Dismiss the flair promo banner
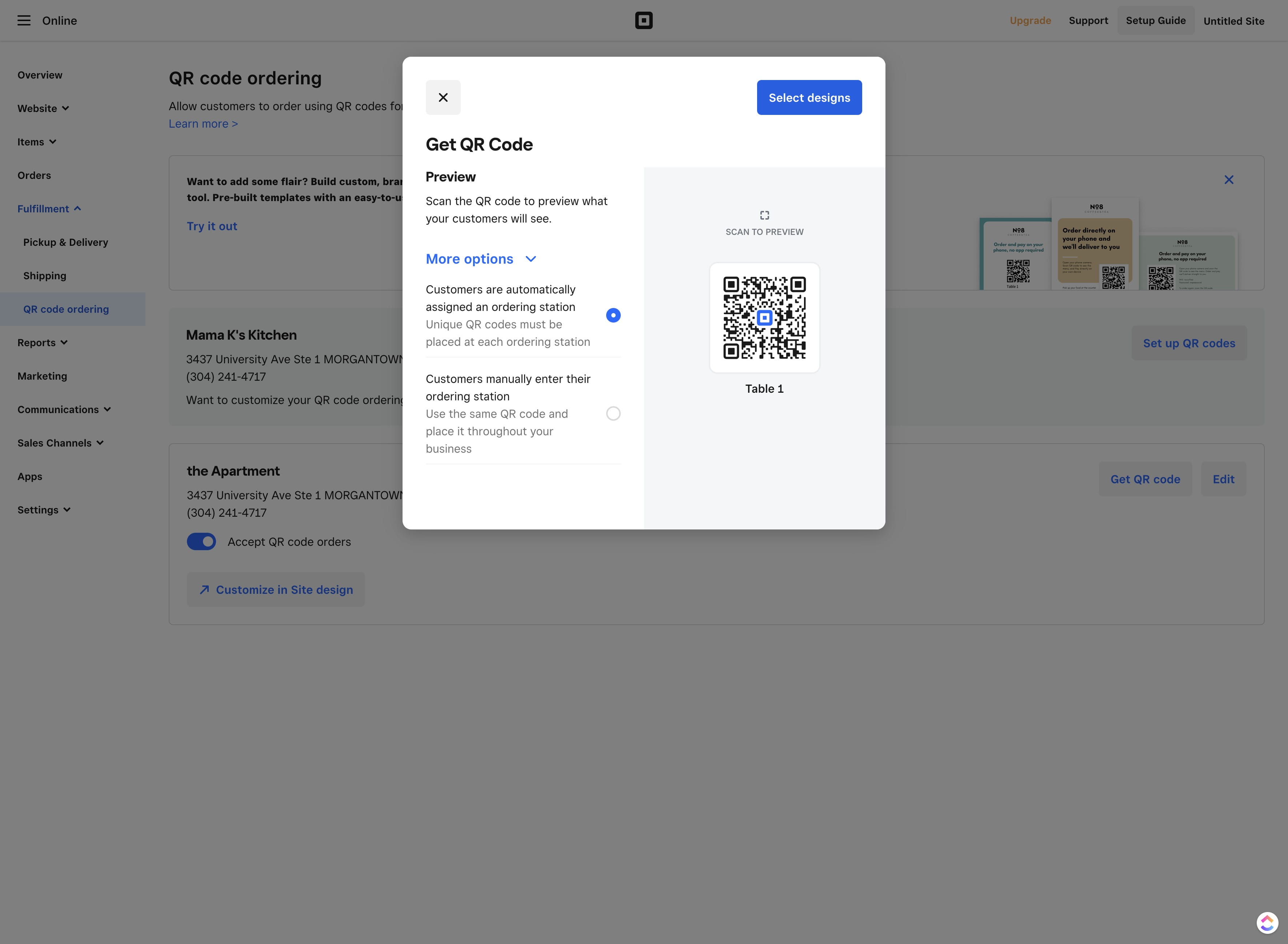1288x944 pixels. (x=1229, y=180)
